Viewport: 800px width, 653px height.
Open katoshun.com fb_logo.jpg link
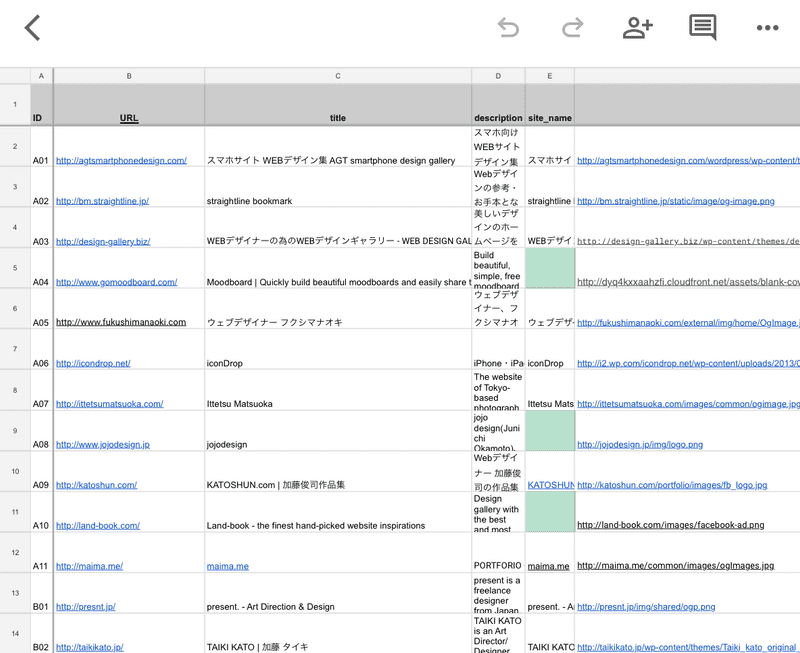coord(672,485)
